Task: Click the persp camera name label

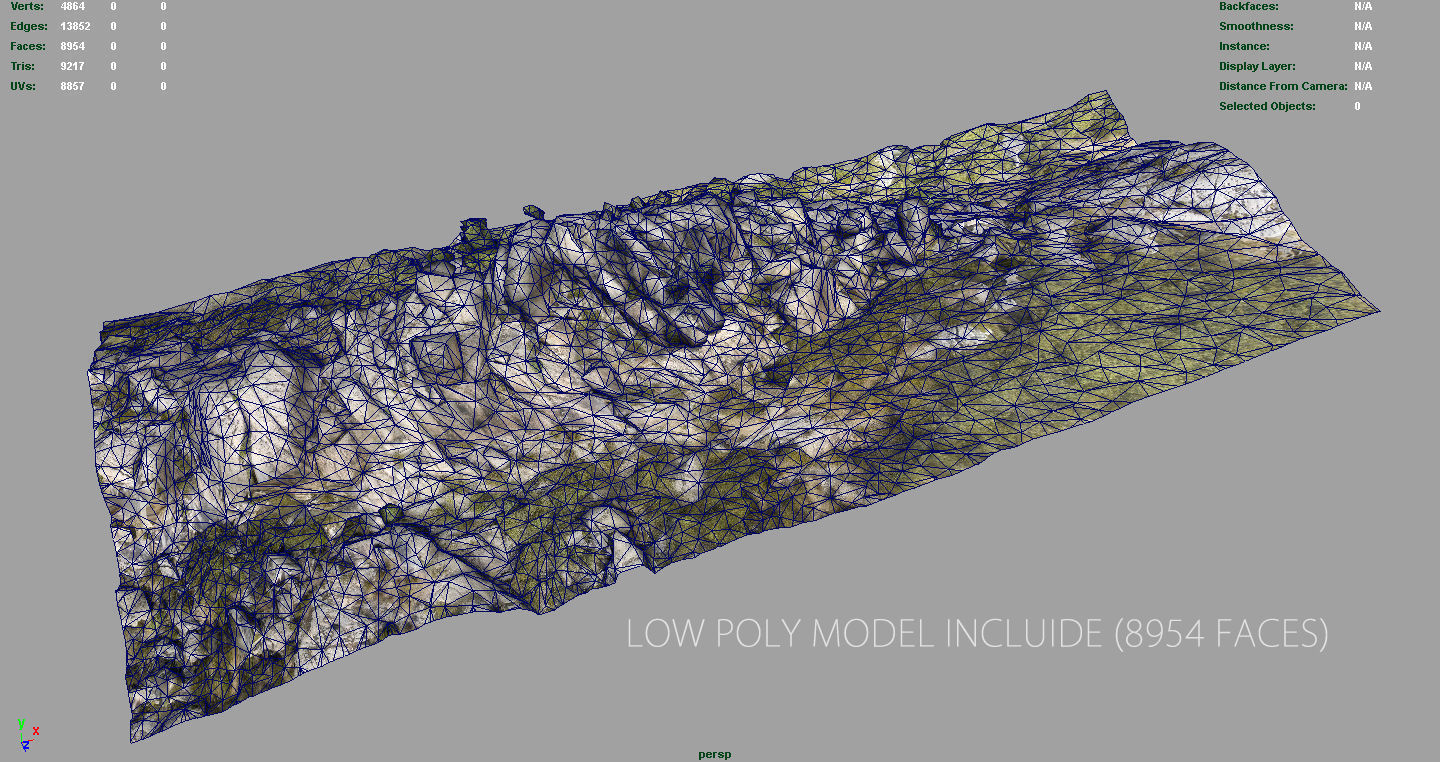Action: (714, 754)
